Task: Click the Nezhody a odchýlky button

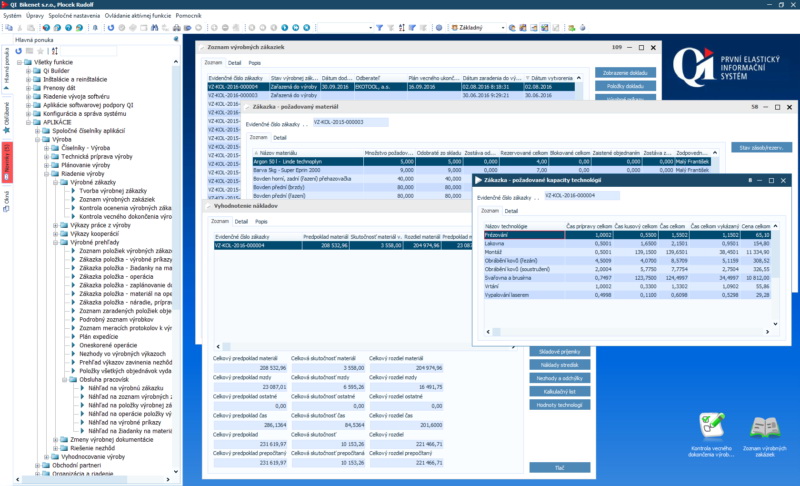Action: click(x=560, y=378)
